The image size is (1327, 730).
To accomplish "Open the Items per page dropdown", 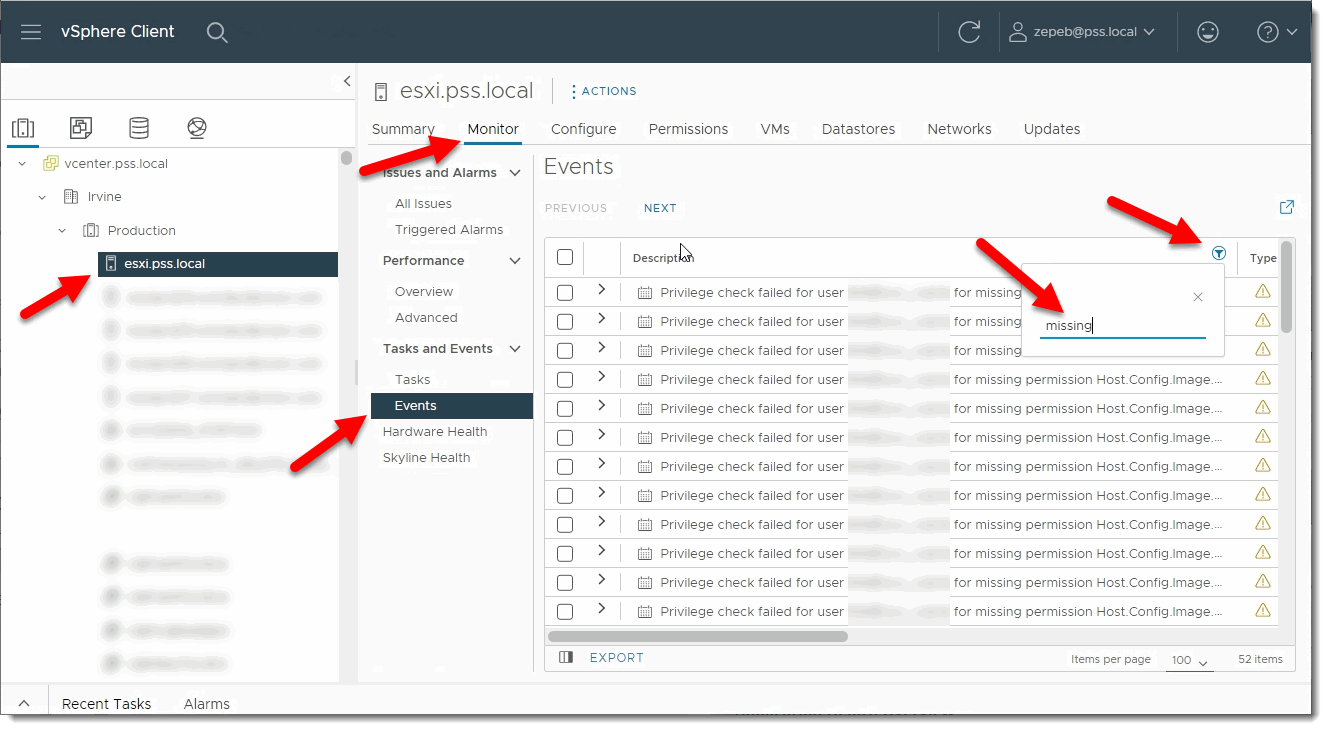I will tap(1188, 660).
